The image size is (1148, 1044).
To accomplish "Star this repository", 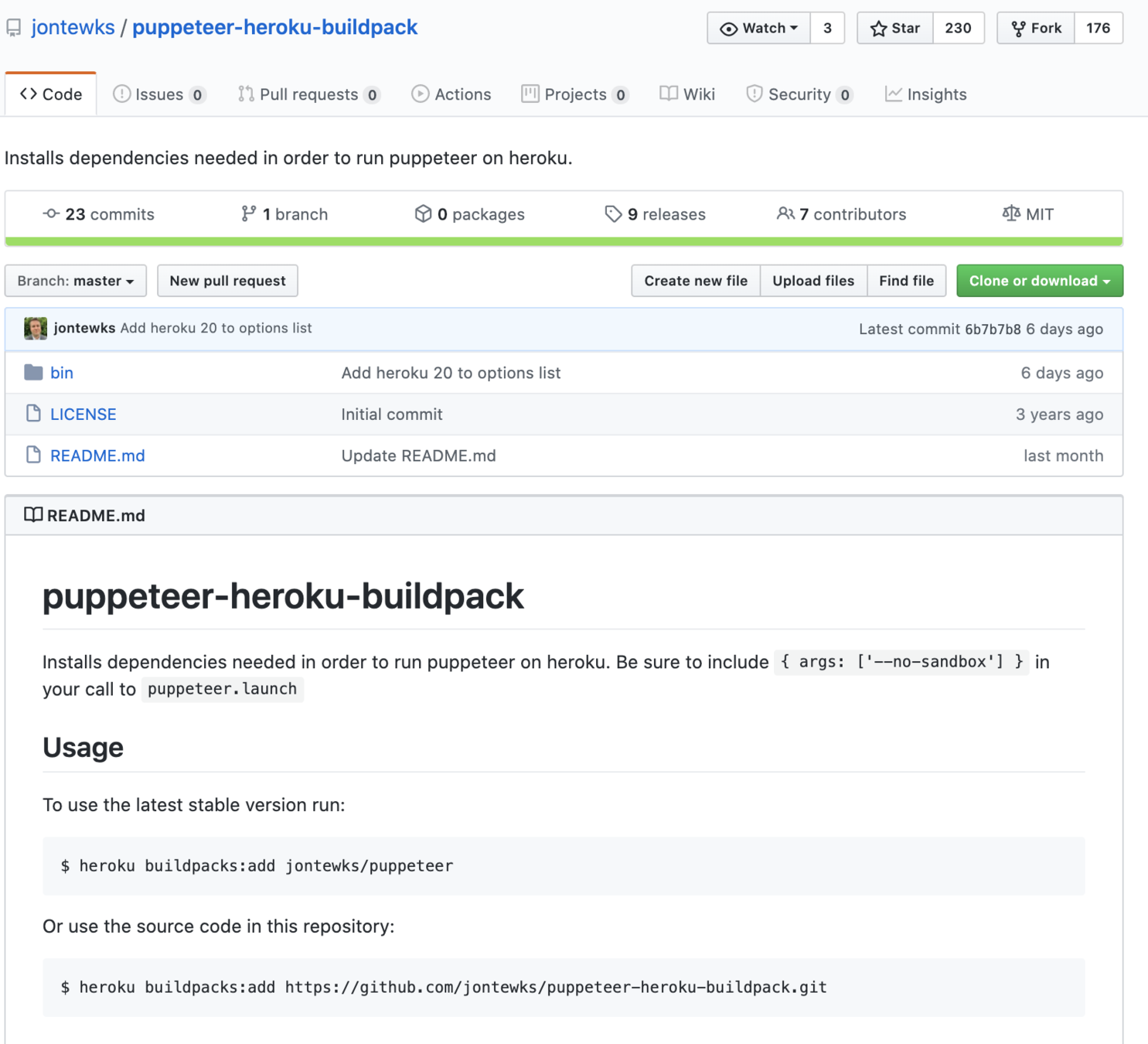I will pos(895,28).
